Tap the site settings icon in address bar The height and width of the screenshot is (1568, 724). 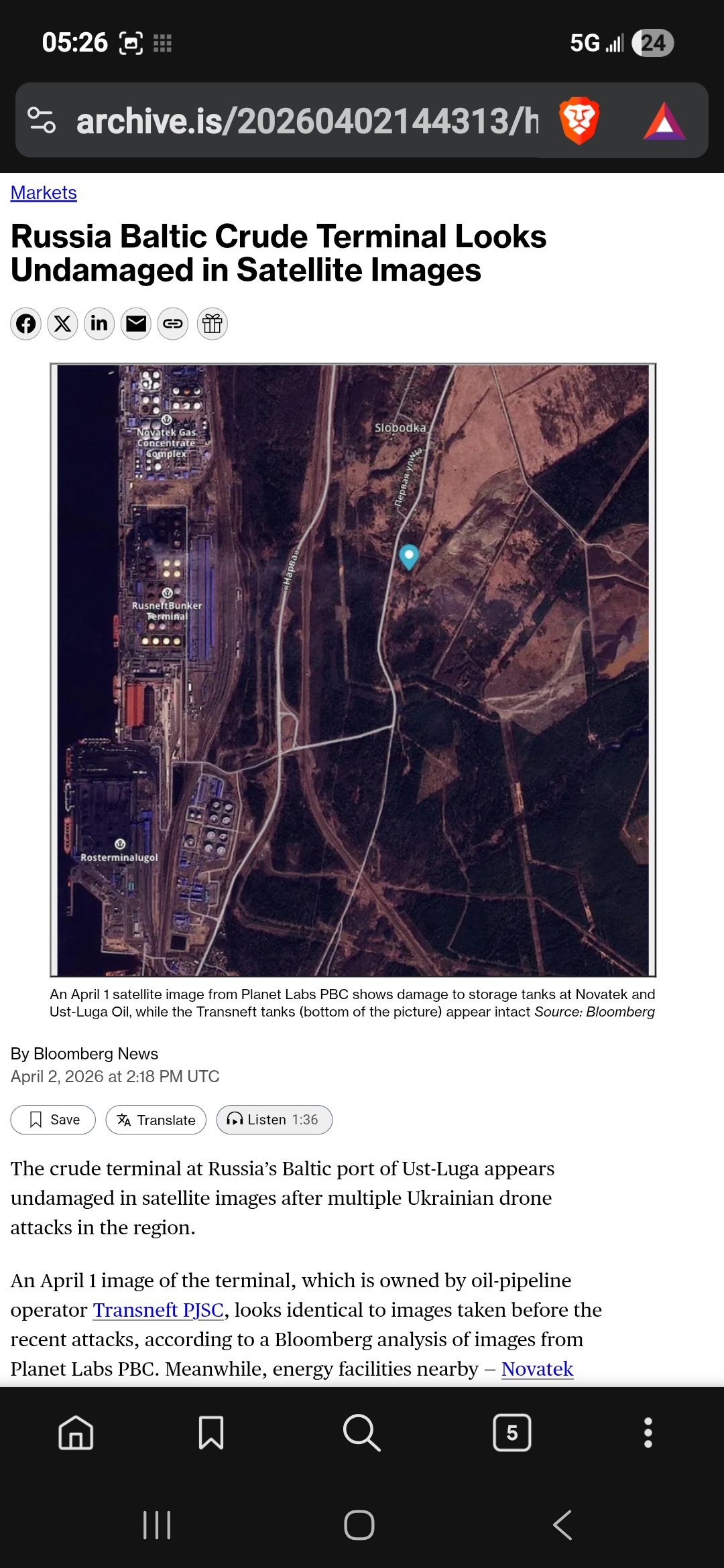click(42, 121)
